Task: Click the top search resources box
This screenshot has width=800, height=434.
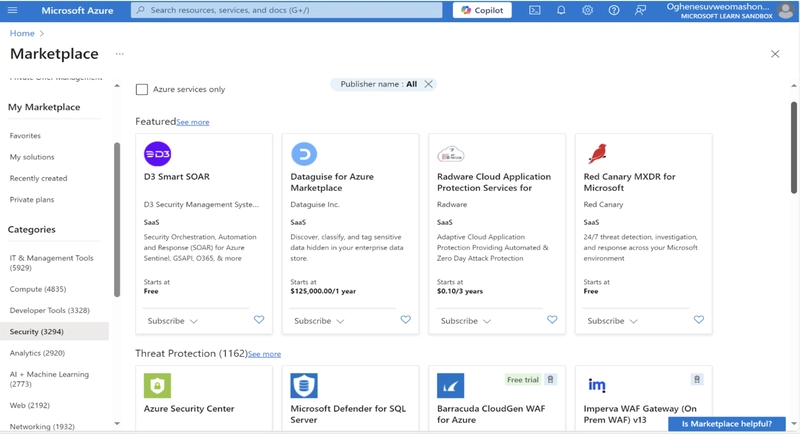Action: pyautogui.click(x=287, y=10)
